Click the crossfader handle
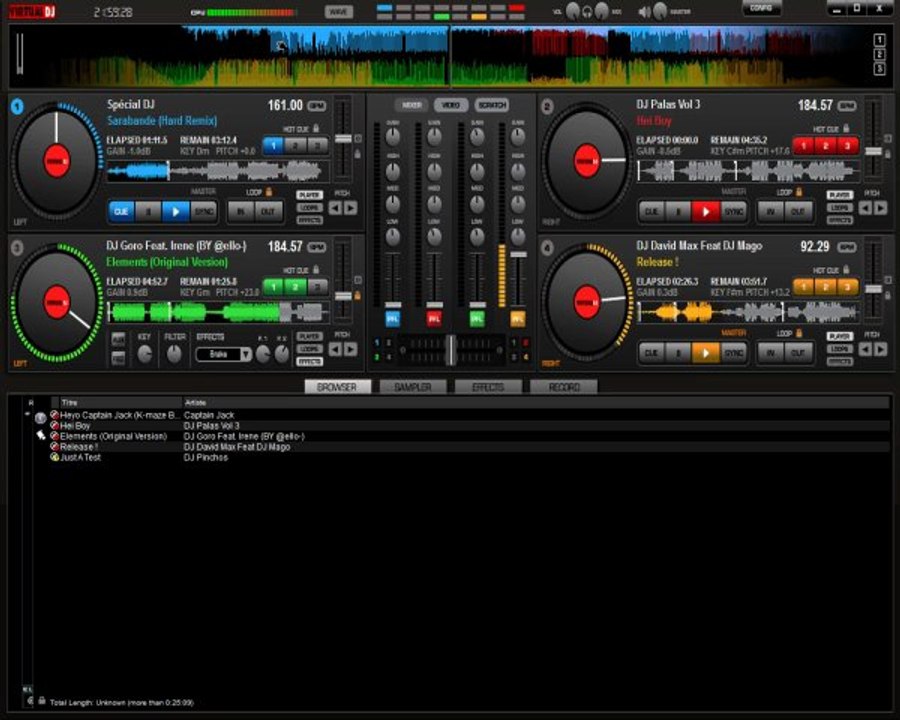Screen dimensions: 900x720 point(451,350)
